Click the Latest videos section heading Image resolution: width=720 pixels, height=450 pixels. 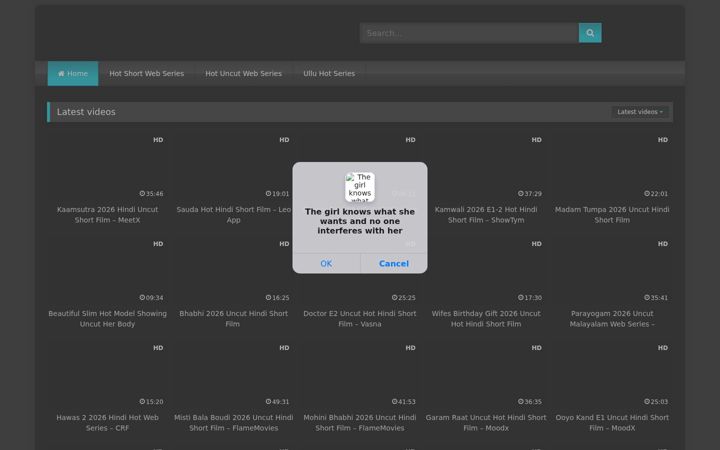(86, 112)
